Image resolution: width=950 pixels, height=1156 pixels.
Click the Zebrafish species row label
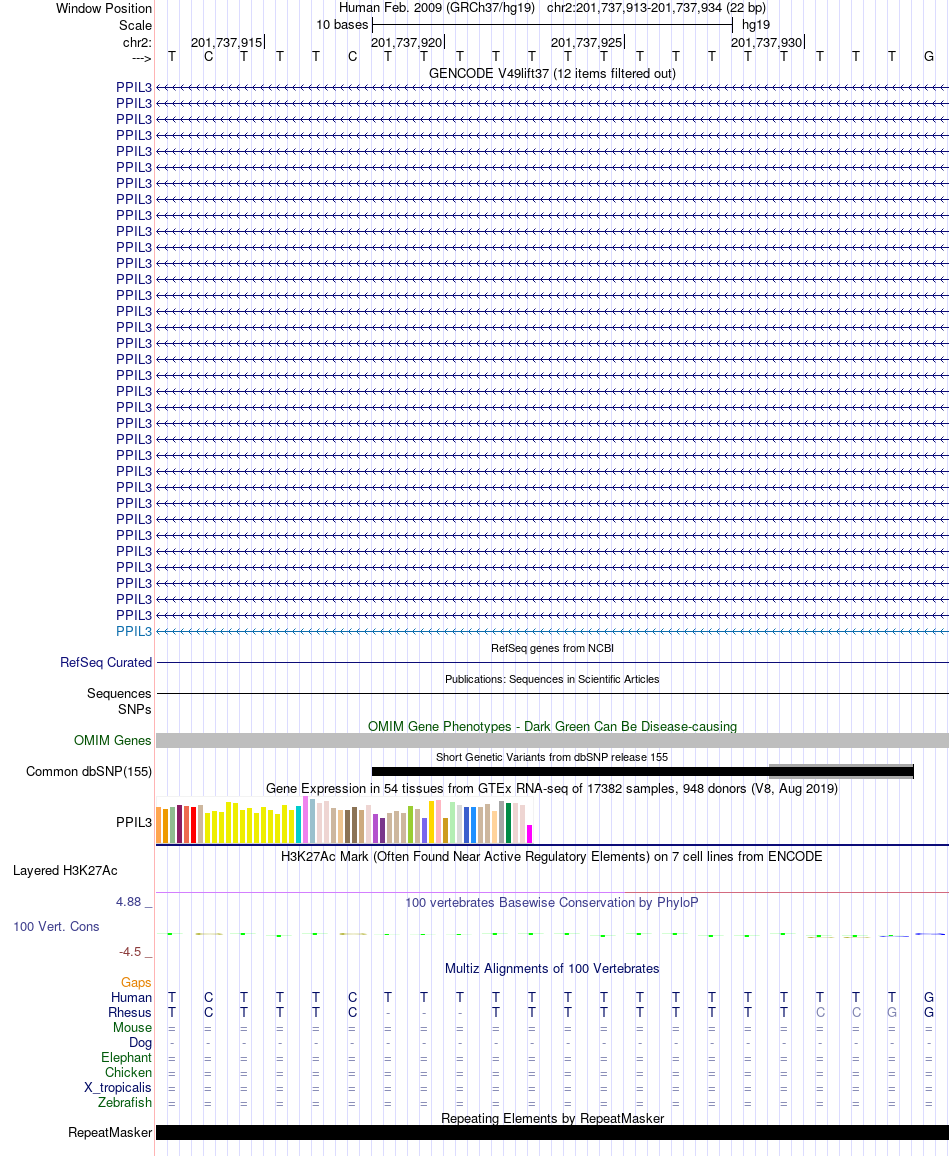coord(125,1103)
